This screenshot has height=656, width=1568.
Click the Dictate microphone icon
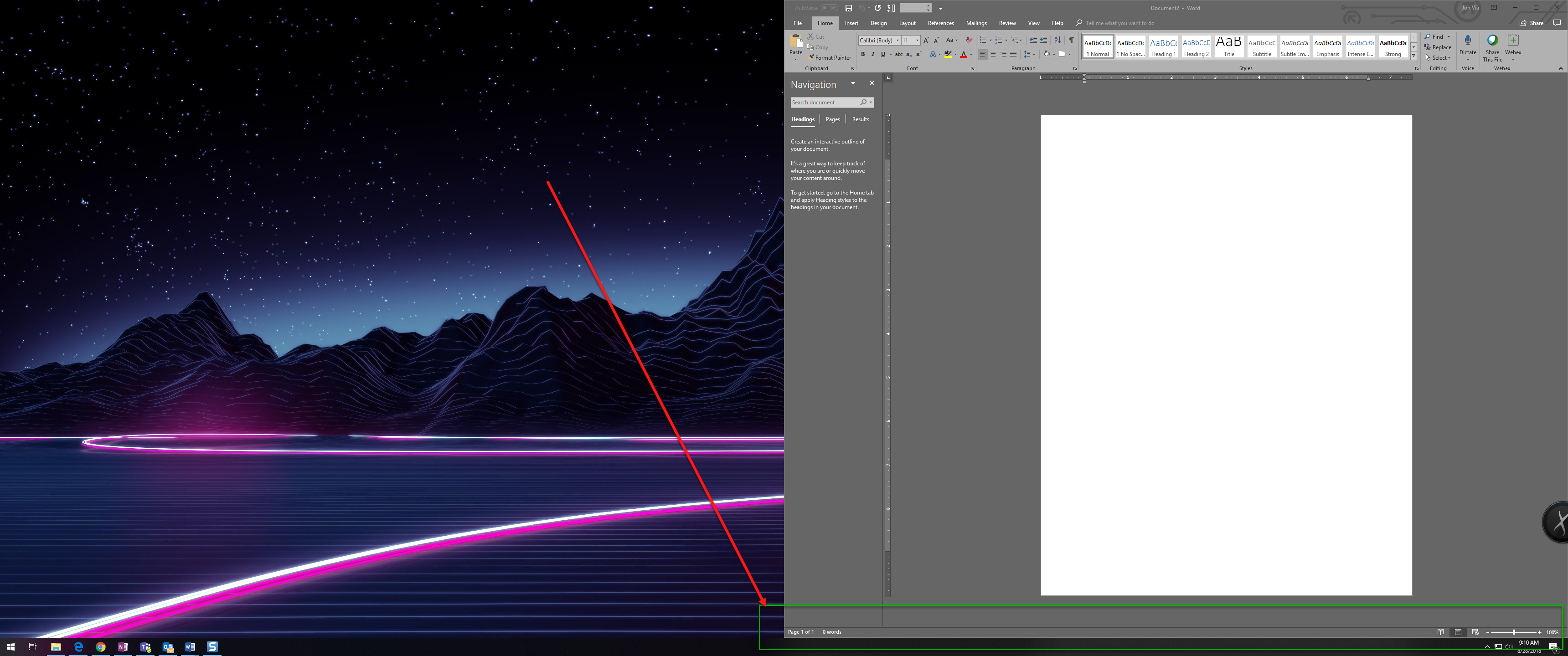(1468, 41)
